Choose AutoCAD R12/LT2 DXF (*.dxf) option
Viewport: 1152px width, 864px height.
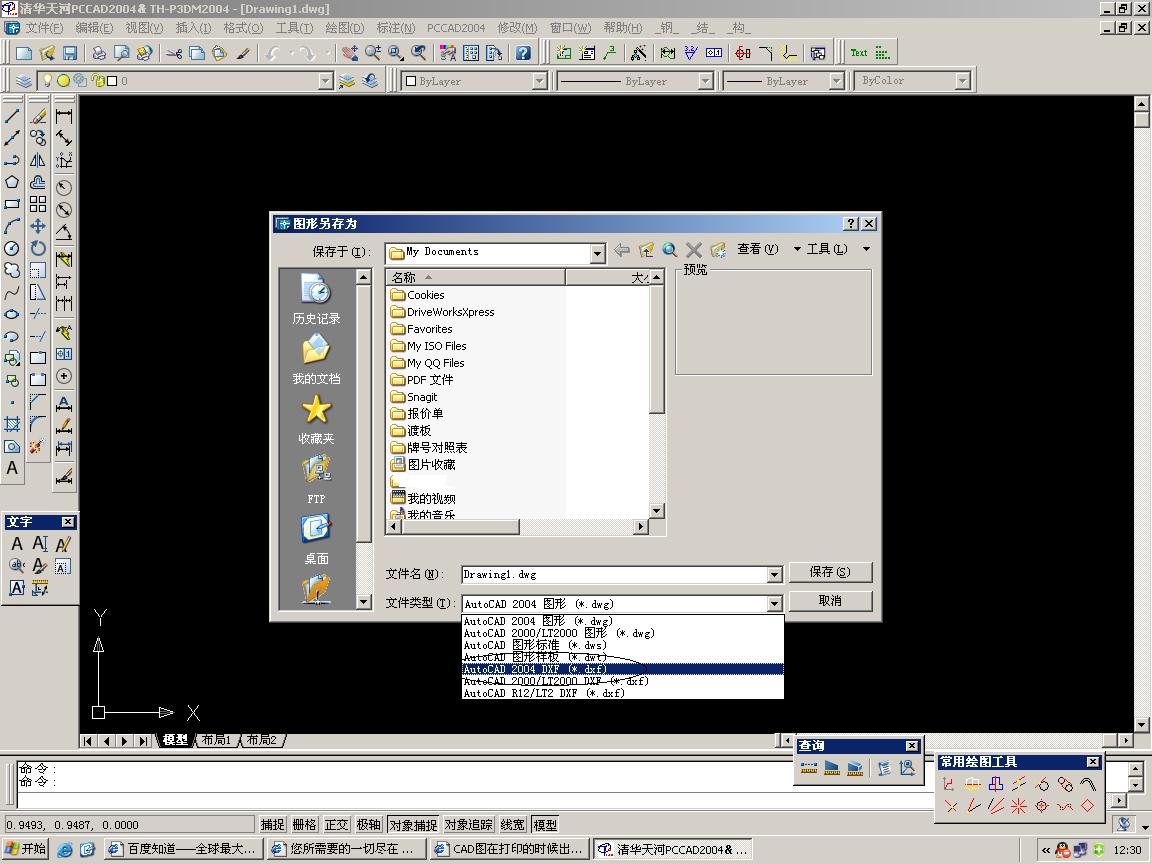pyautogui.click(x=622, y=693)
